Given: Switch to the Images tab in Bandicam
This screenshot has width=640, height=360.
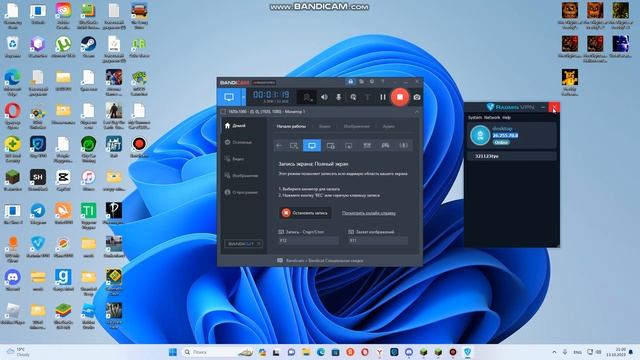Looking at the screenshot, I should [x=356, y=127].
